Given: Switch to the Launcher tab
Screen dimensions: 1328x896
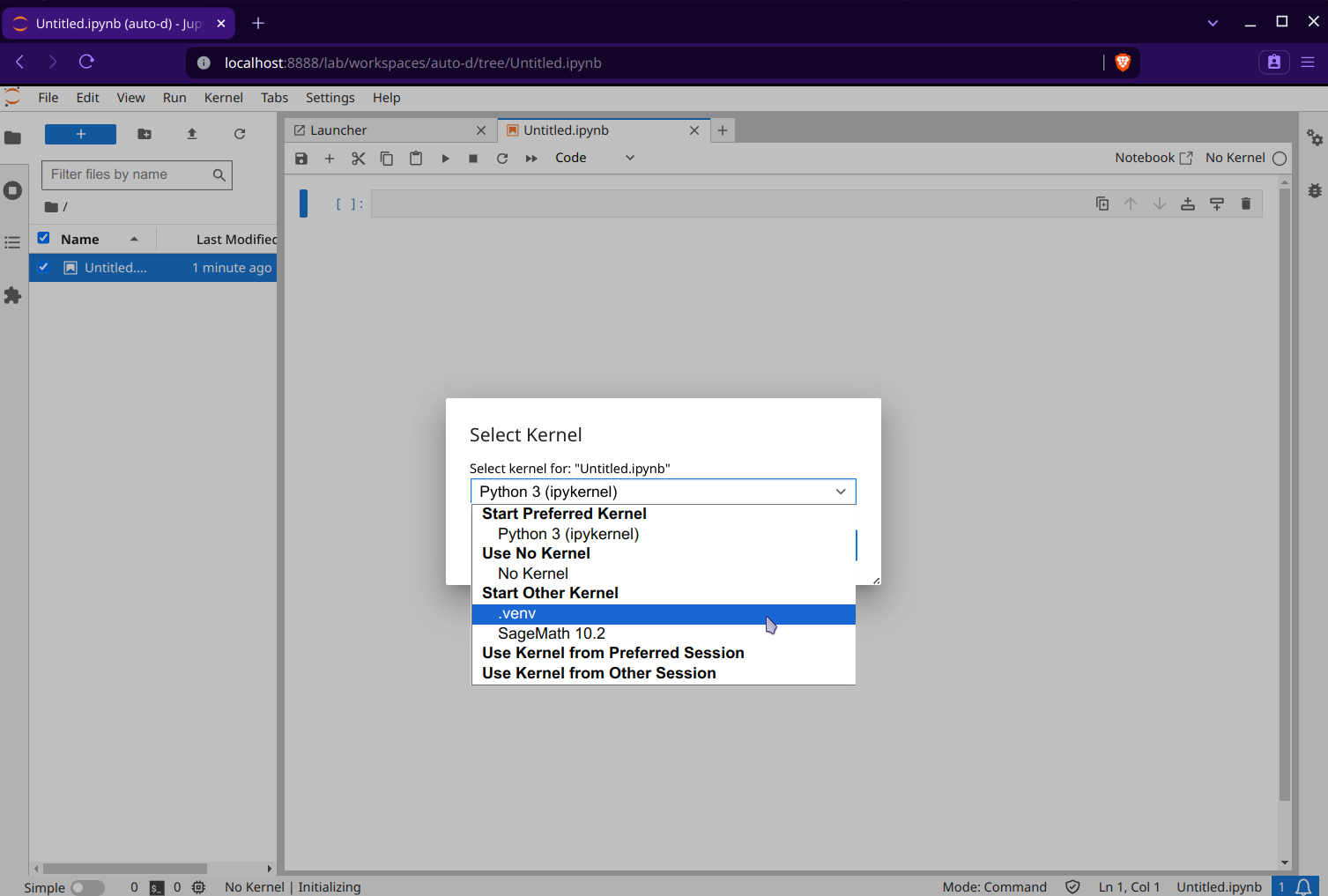Looking at the screenshot, I should coord(339,130).
